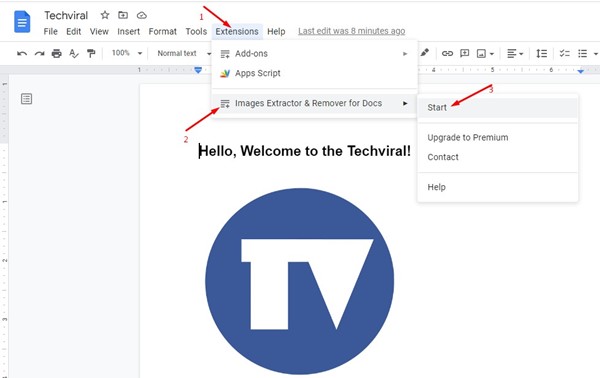Image resolution: width=600 pixels, height=378 pixels.
Task: Click the Techviral logo image in document
Action: point(300,281)
